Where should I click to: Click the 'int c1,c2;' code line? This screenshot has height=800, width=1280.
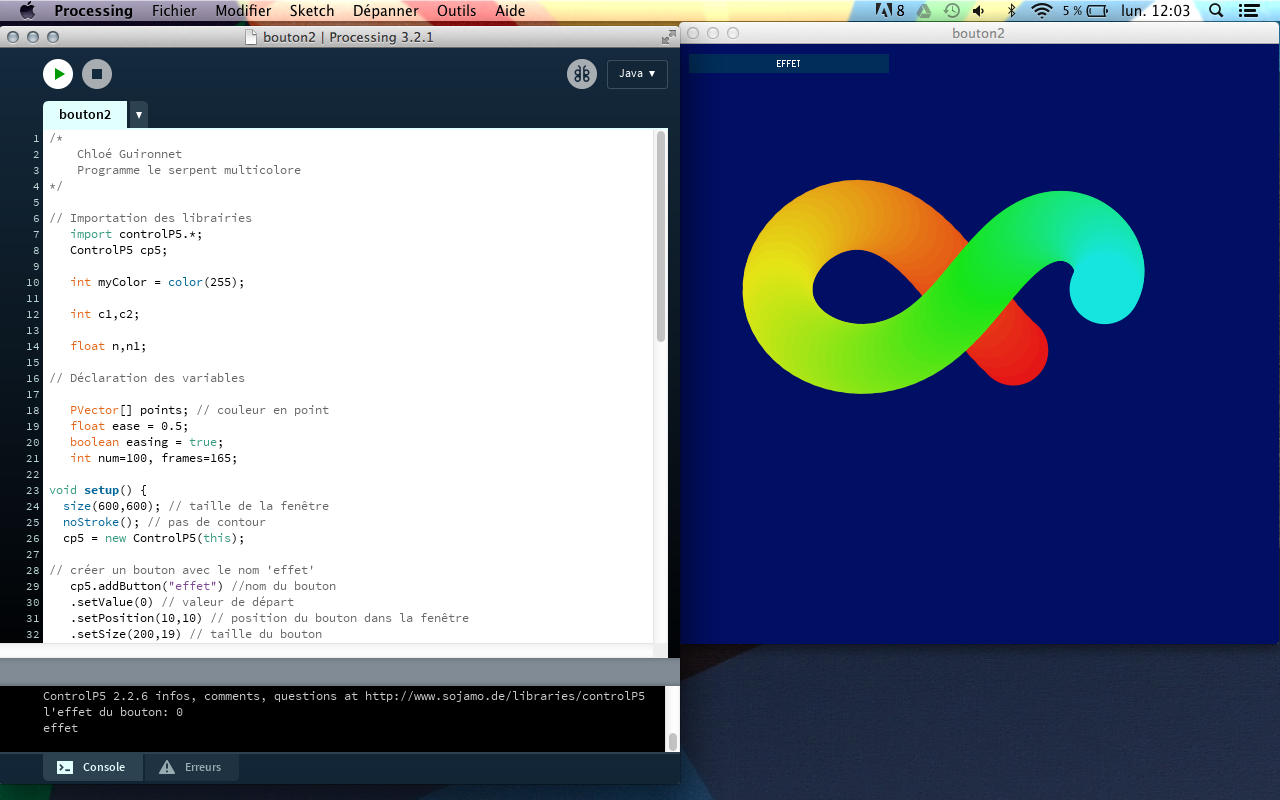(105, 314)
